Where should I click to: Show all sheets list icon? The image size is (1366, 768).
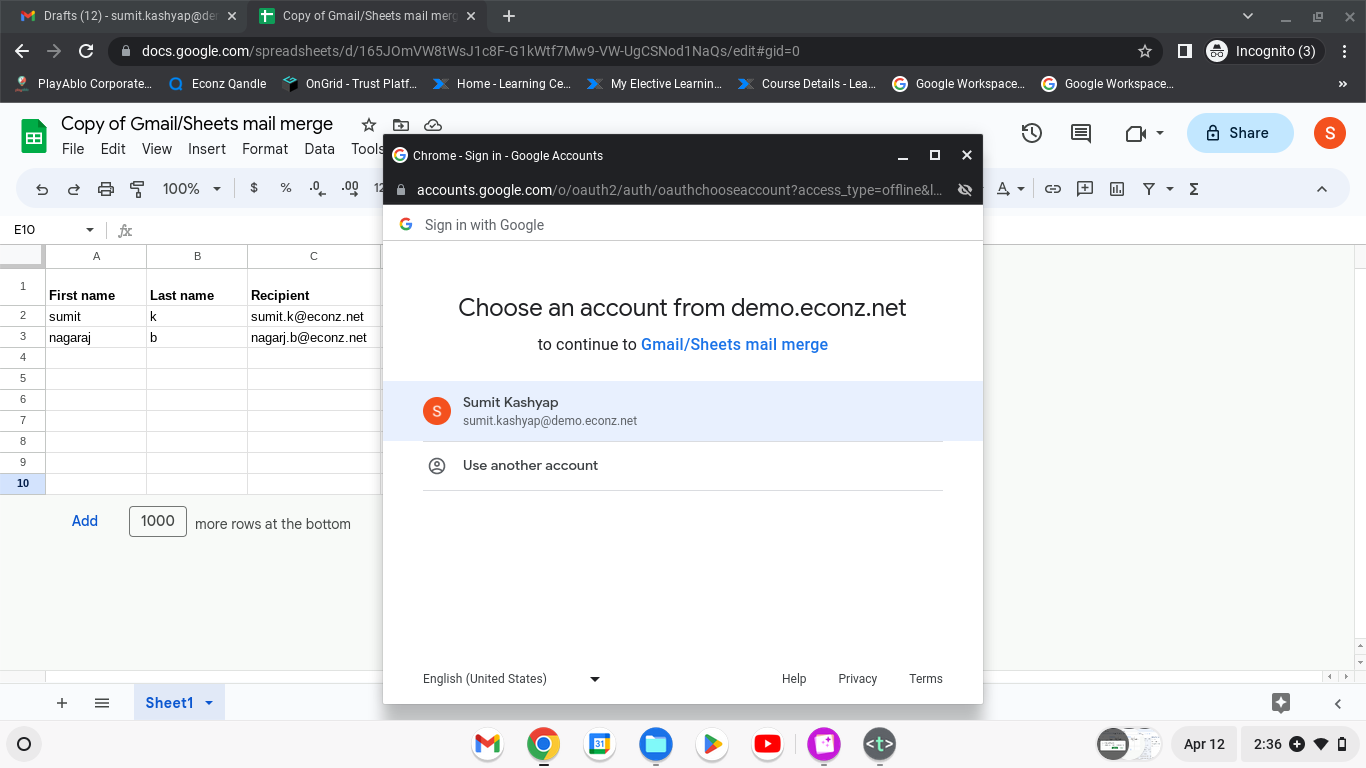click(x=102, y=703)
